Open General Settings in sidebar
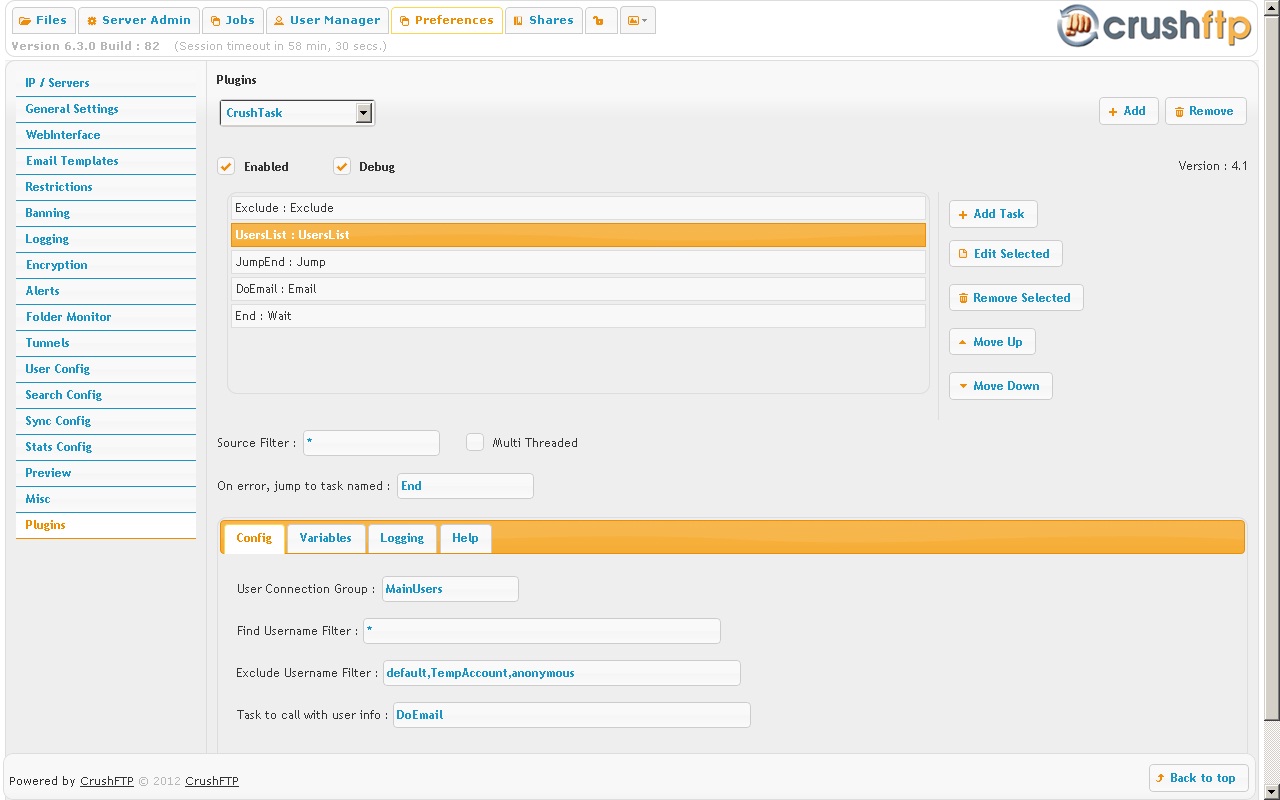The image size is (1280, 800). (106, 109)
